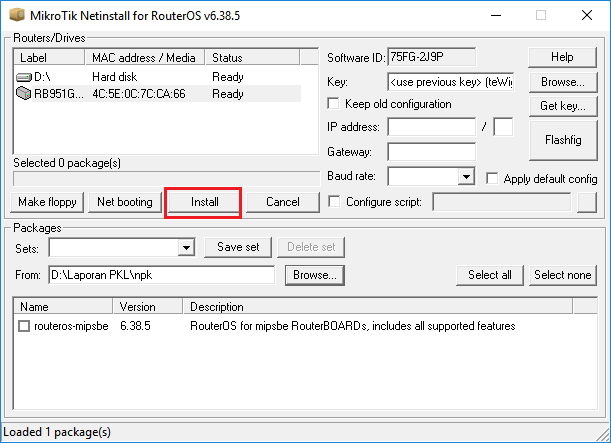Click the Software ID field

point(432,57)
